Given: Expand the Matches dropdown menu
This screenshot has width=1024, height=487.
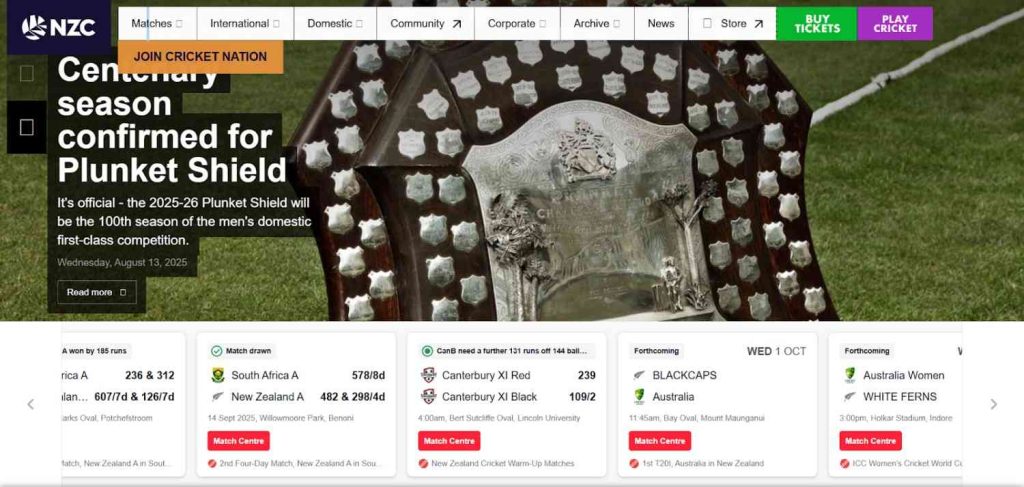Looking at the screenshot, I should tap(157, 24).
